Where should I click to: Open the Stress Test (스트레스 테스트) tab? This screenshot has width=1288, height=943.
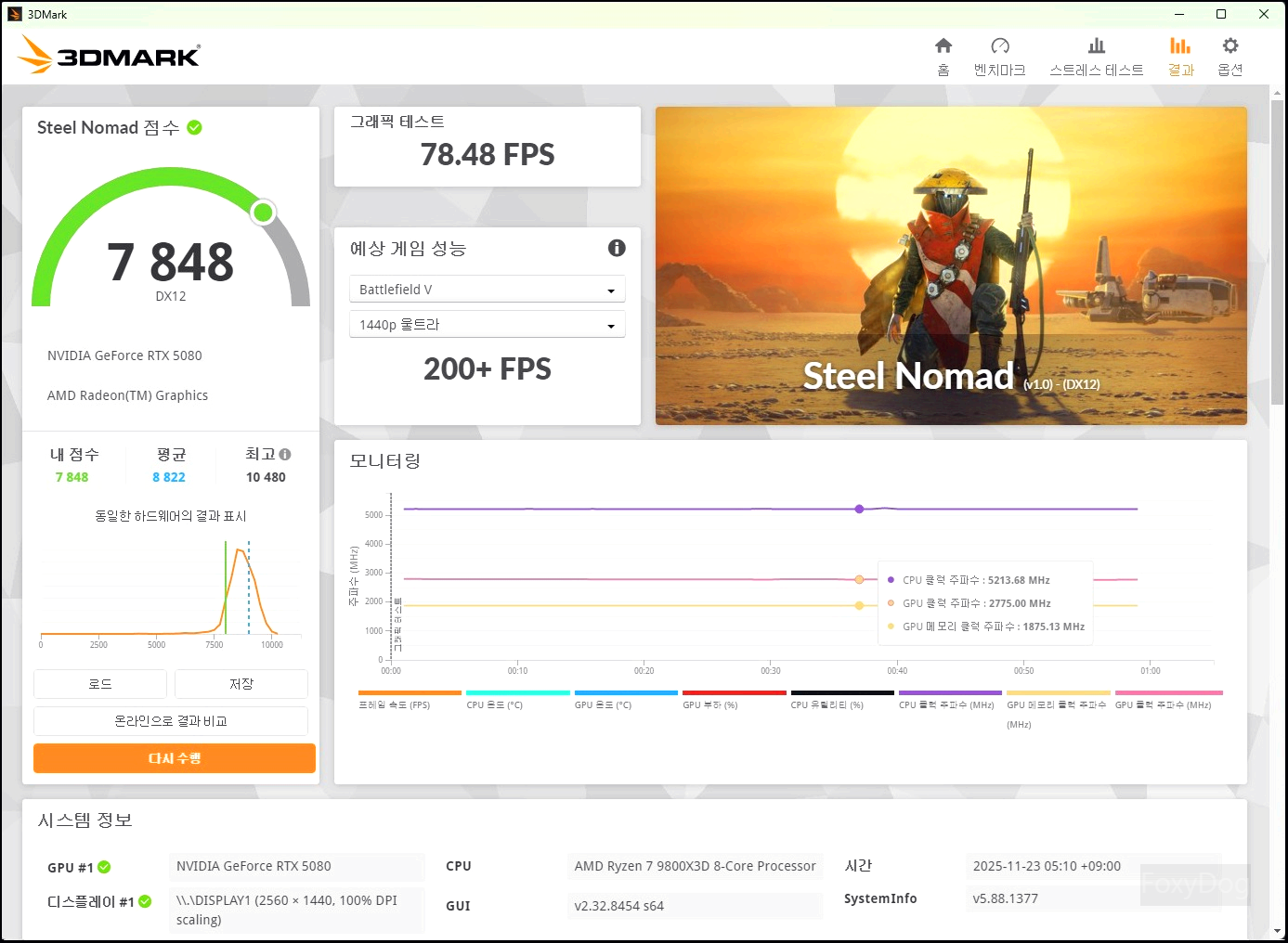click(1097, 57)
